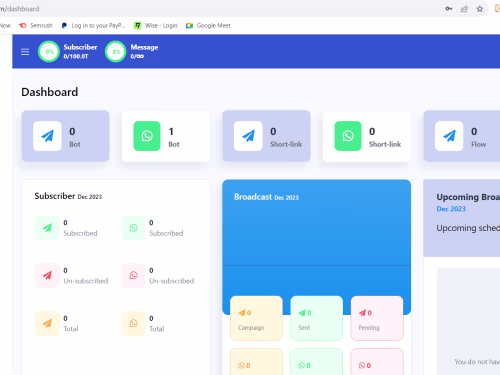Viewport: 500px width, 375px height.
Task: Click the password key icon in address bar
Action: coord(449,9)
